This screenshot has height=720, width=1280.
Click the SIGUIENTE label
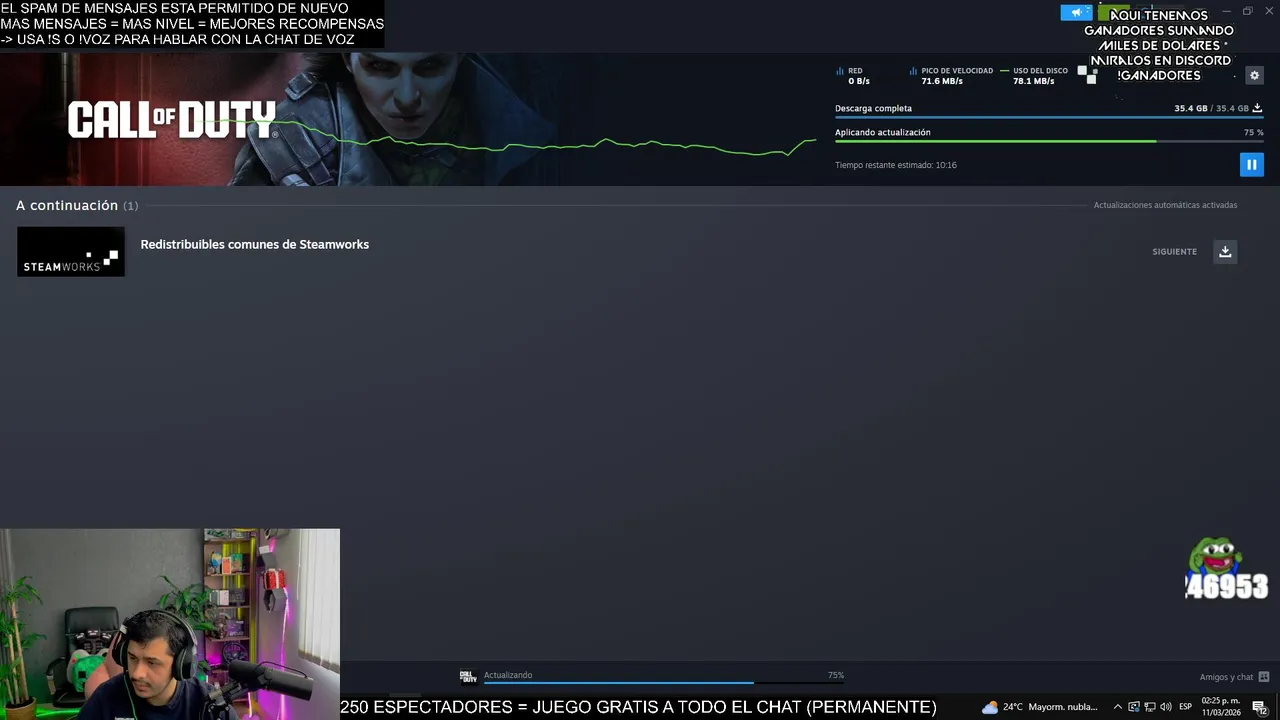point(1174,252)
